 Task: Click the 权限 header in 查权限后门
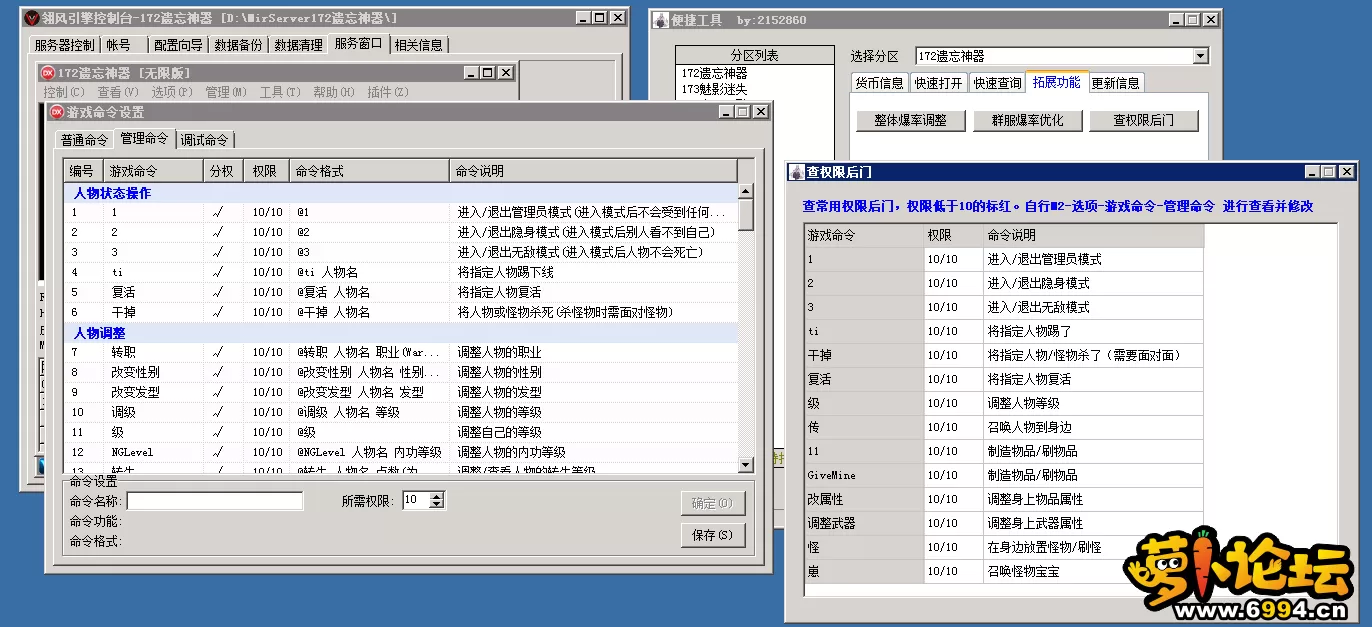pos(953,235)
